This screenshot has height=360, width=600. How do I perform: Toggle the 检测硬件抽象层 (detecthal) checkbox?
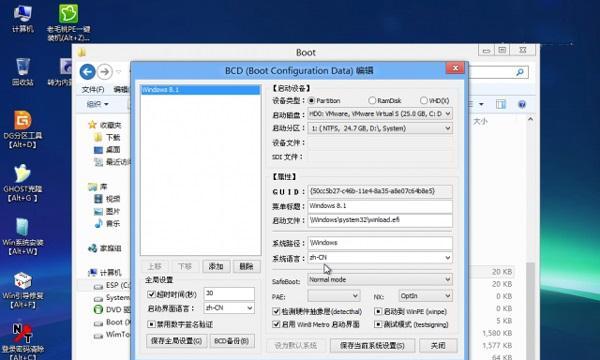(276, 311)
